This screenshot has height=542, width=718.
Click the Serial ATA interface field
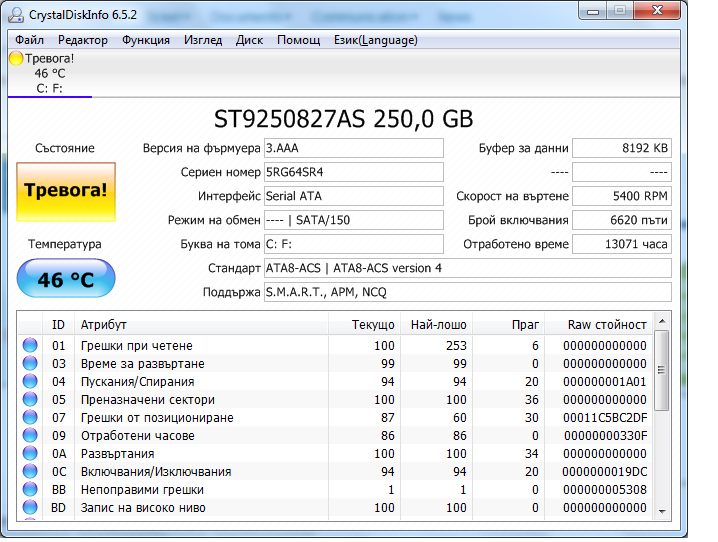(354, 196)
